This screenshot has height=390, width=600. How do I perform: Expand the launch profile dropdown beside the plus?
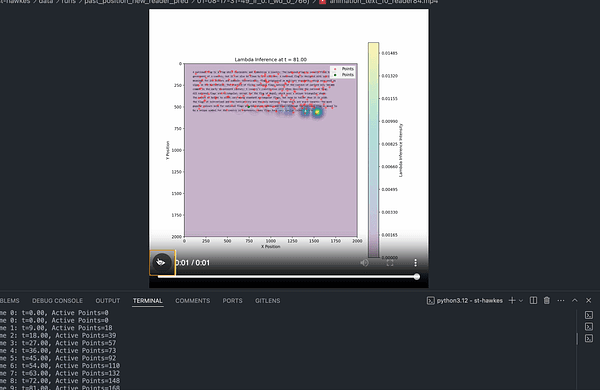(521, 301)
